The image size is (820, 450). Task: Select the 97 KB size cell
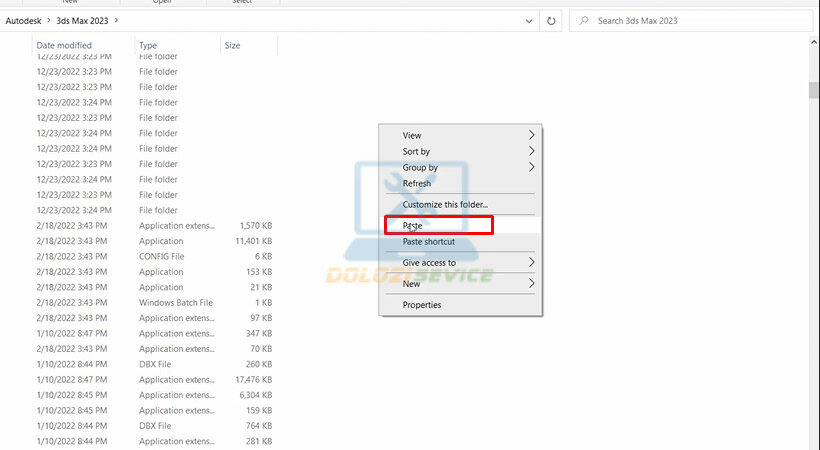coord(261,318)
